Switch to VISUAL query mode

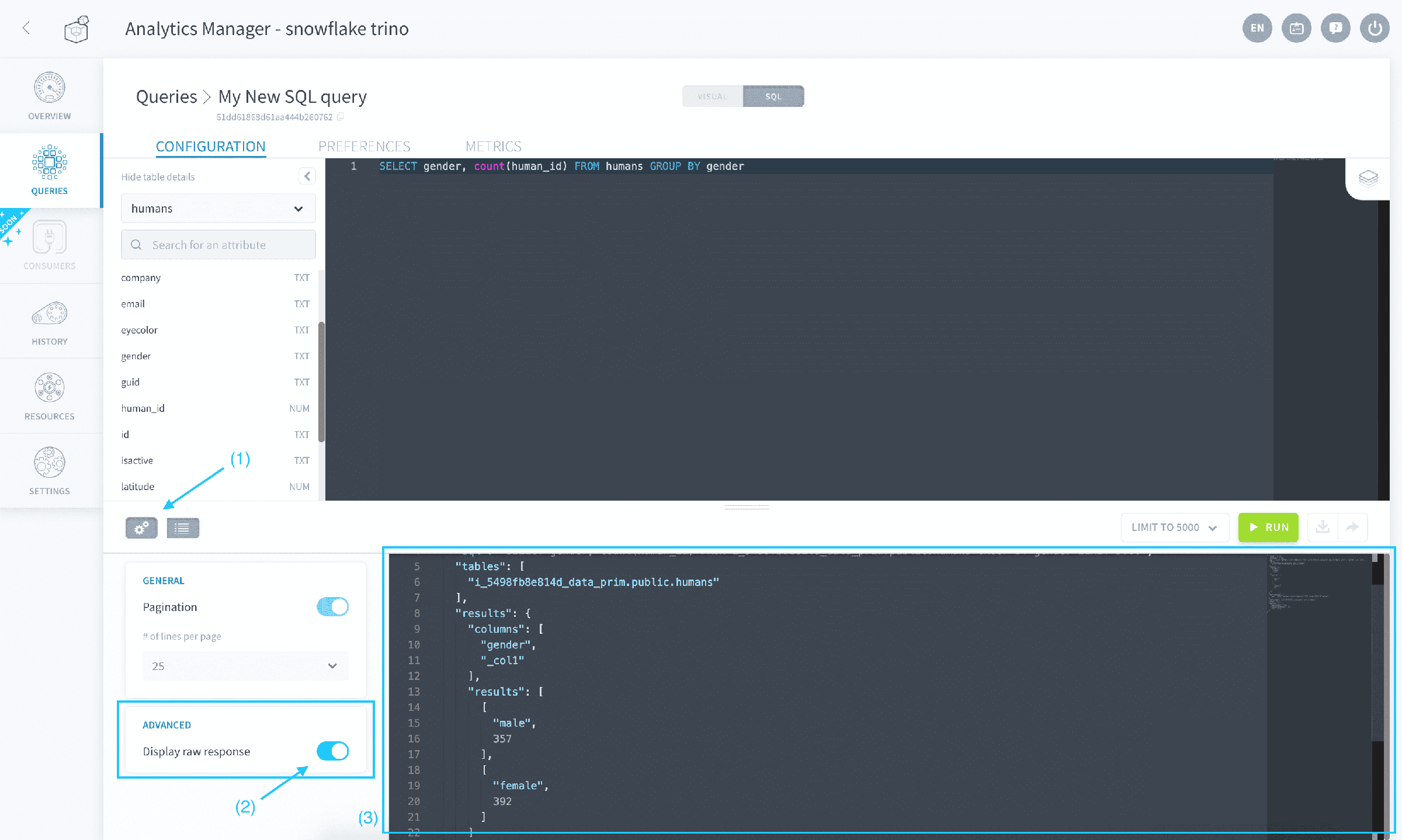[x=713, y=96]
